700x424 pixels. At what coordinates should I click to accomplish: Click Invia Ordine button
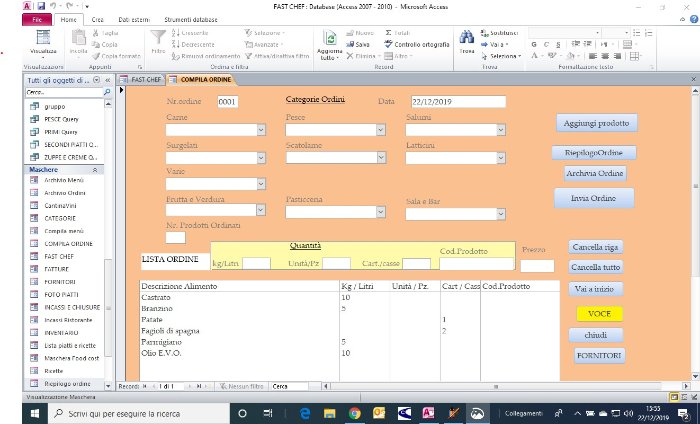tap(594, 198)
